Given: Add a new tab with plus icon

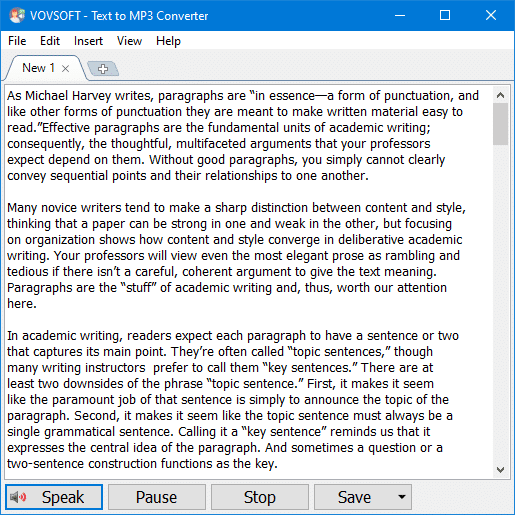Looking at the screenshot, I should tap(103, 69).
